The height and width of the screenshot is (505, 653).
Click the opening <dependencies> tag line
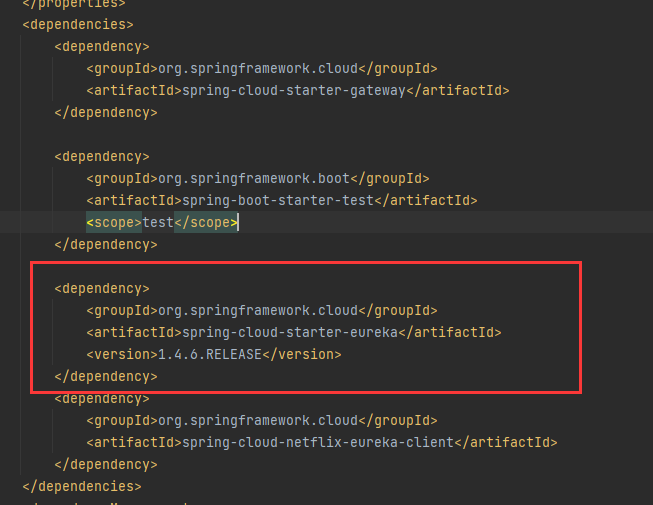tap(78, 25)
